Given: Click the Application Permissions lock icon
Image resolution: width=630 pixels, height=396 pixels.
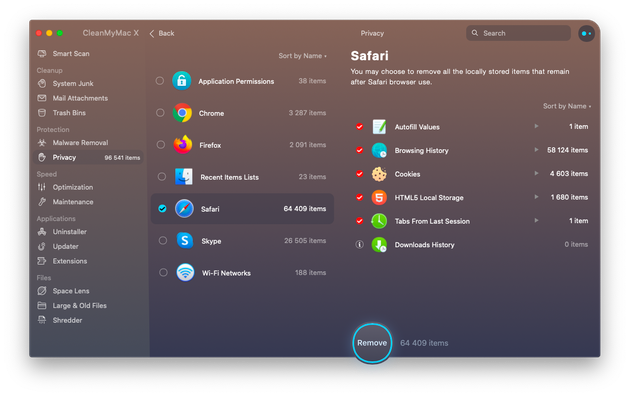Looking at the screenshot, I should point(182,81).
